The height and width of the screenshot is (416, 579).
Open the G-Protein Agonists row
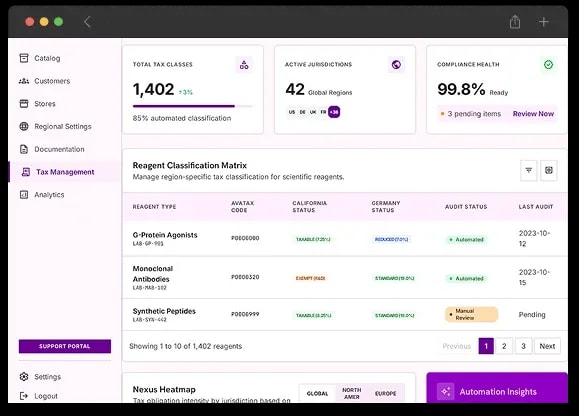click(345, 239)
